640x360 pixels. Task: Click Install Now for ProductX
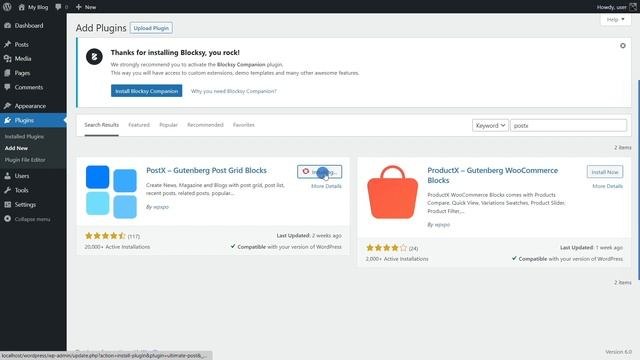click(x=605, y=172)
